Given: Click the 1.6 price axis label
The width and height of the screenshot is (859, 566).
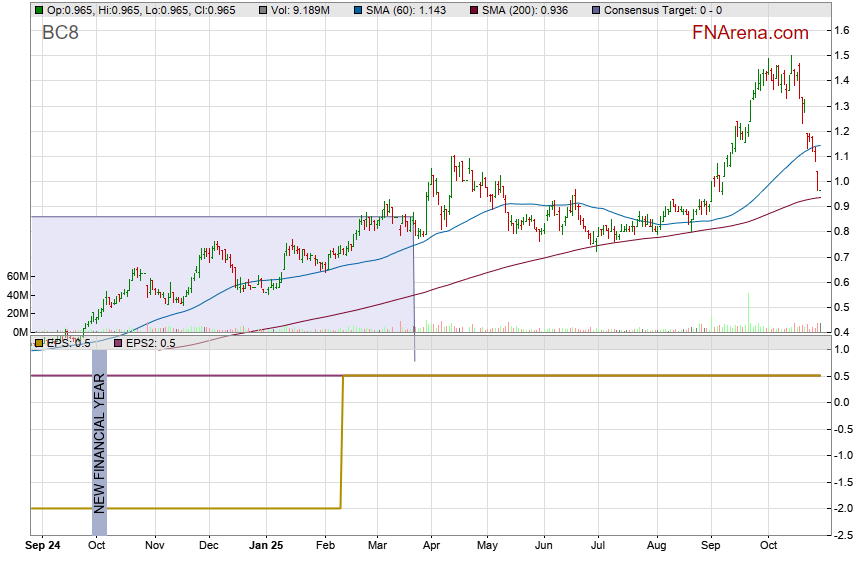Looking at the screenshot, I should pyautogui.click(x=843, y=31).
